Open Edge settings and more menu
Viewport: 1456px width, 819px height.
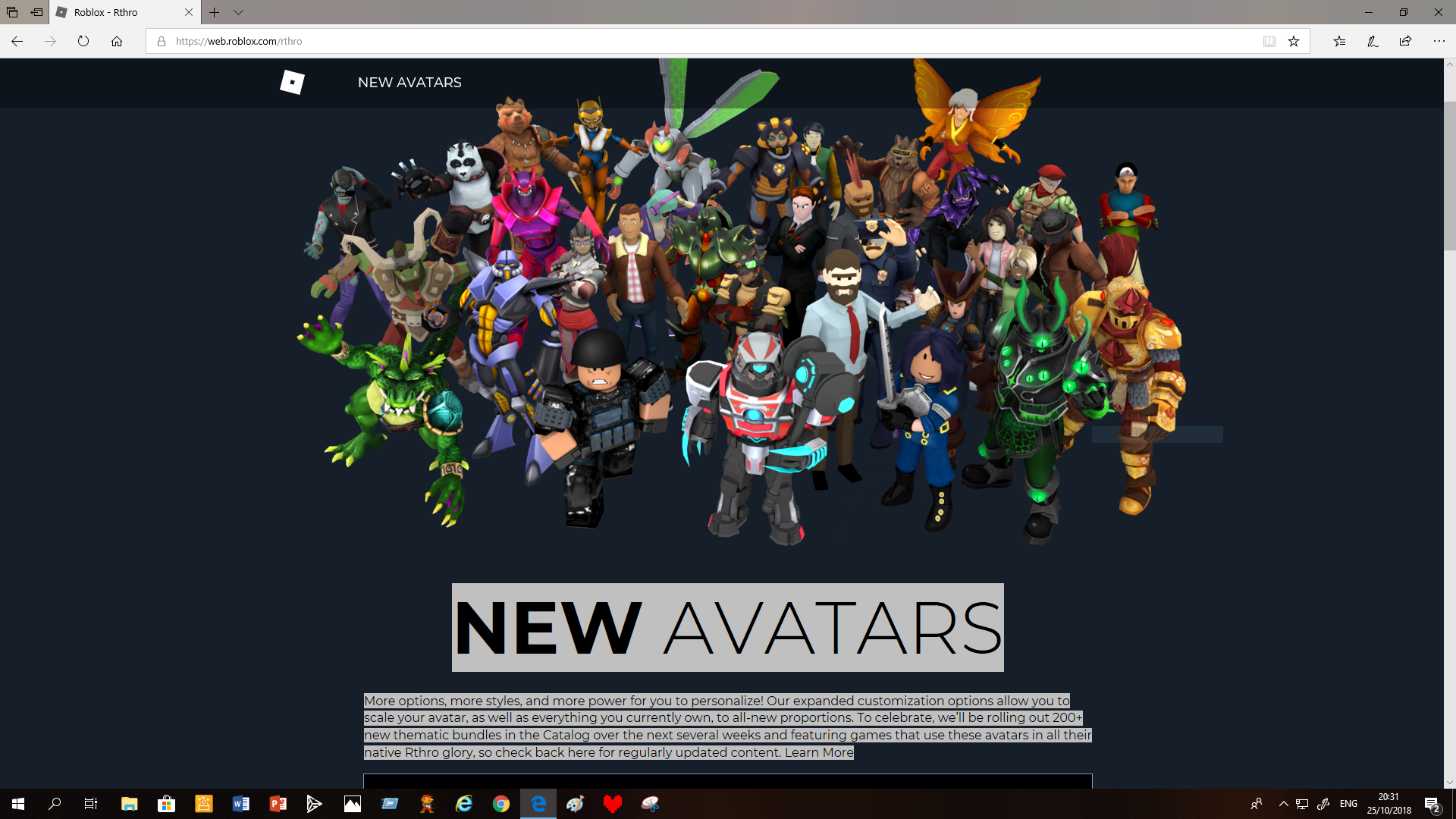pos(1439,41)
